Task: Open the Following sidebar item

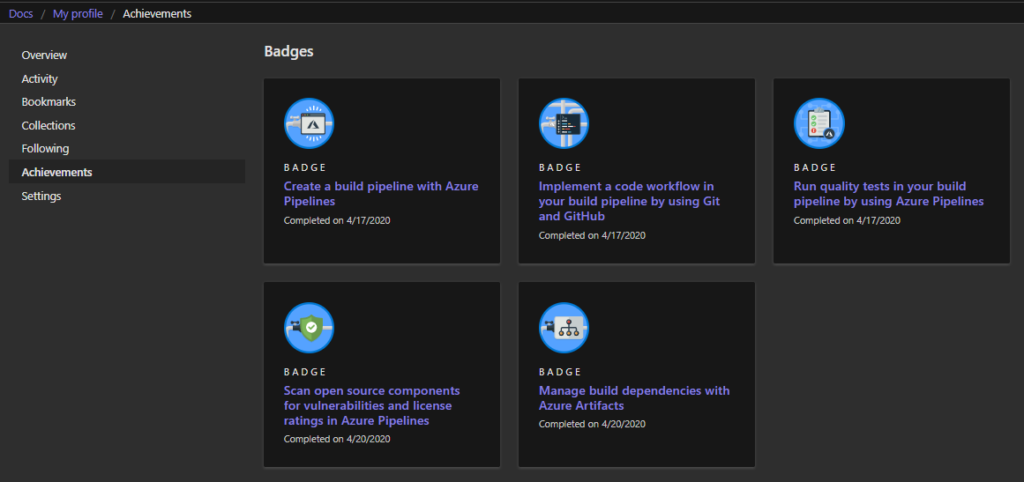Action: point(45,148)
